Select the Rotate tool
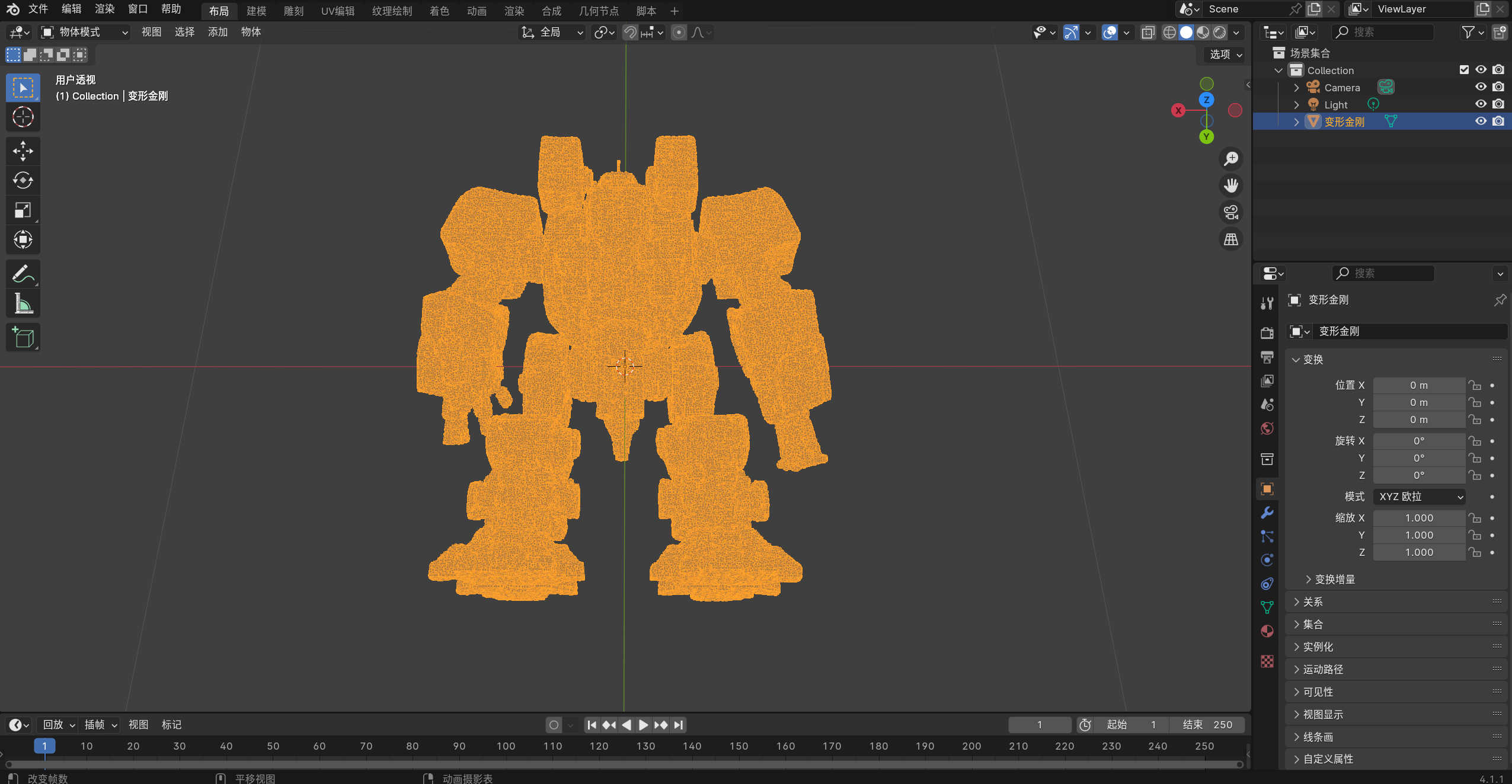The height and width of the screenshot is (784, 1512). click(23, 181)
